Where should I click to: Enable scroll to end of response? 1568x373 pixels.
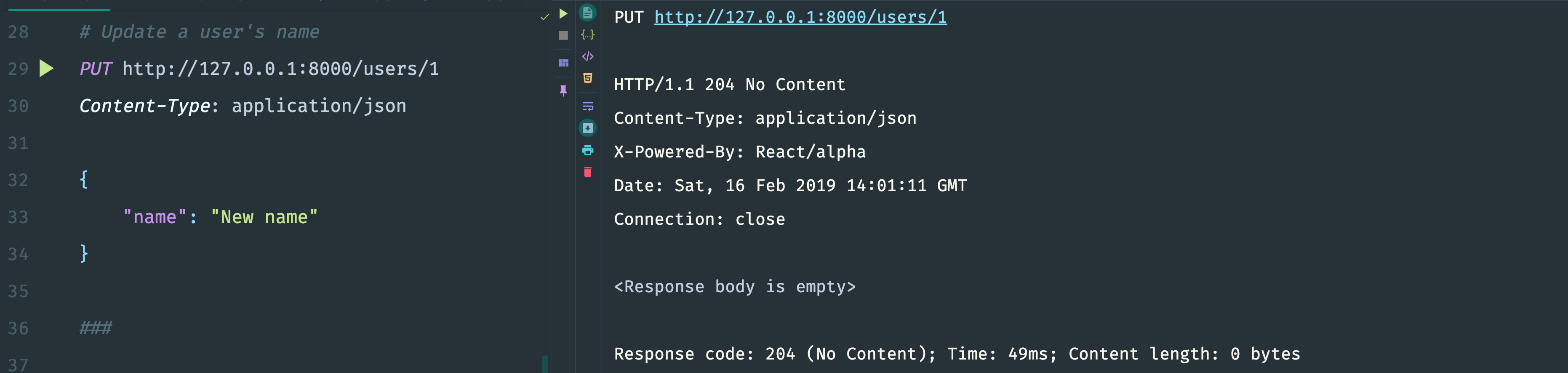coord(587,128)
